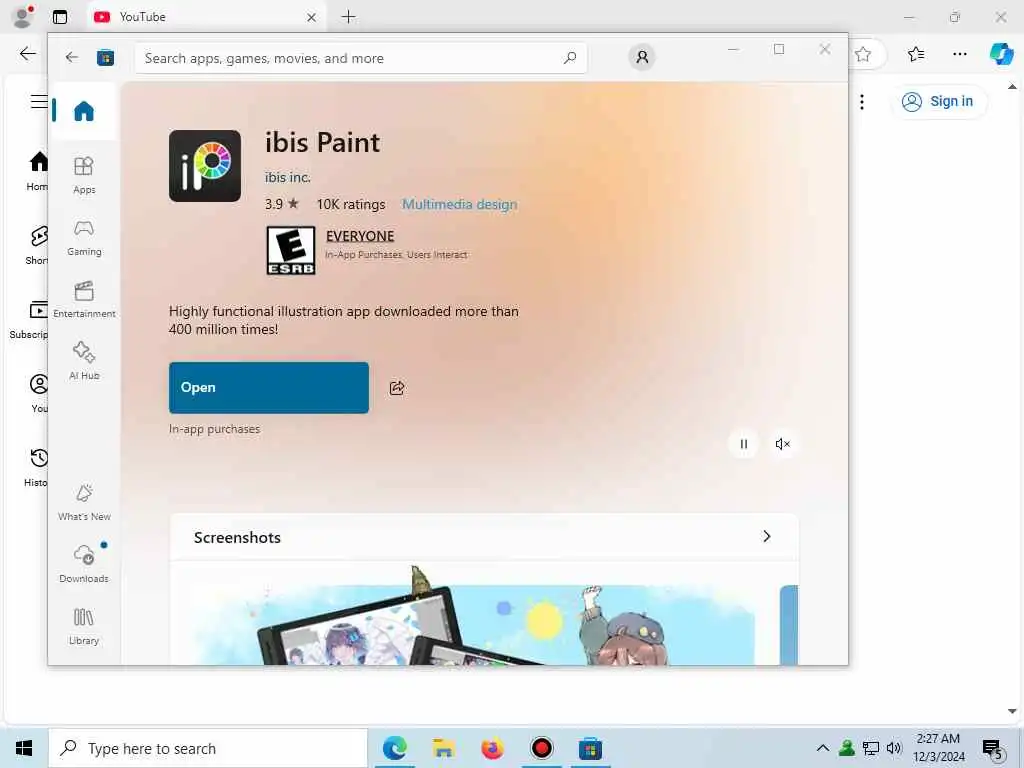Click the ibis Paint app icon
Image resolution: width=1024 pixels, height=768 pixels.
coord(205,165)
